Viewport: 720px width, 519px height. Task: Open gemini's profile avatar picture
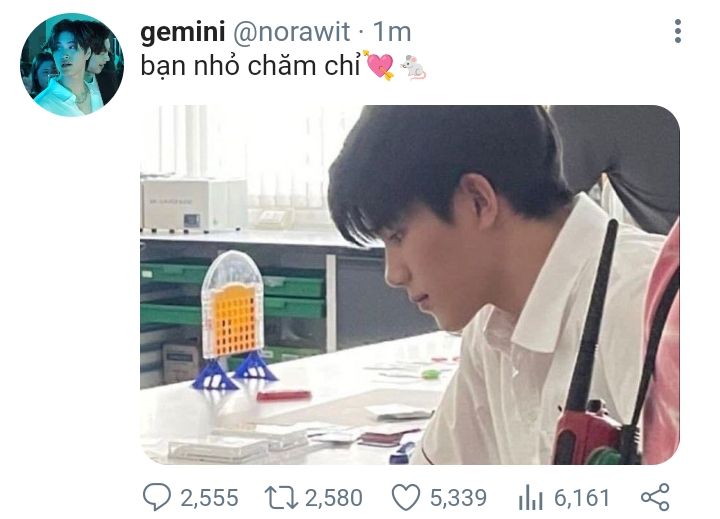72,65
